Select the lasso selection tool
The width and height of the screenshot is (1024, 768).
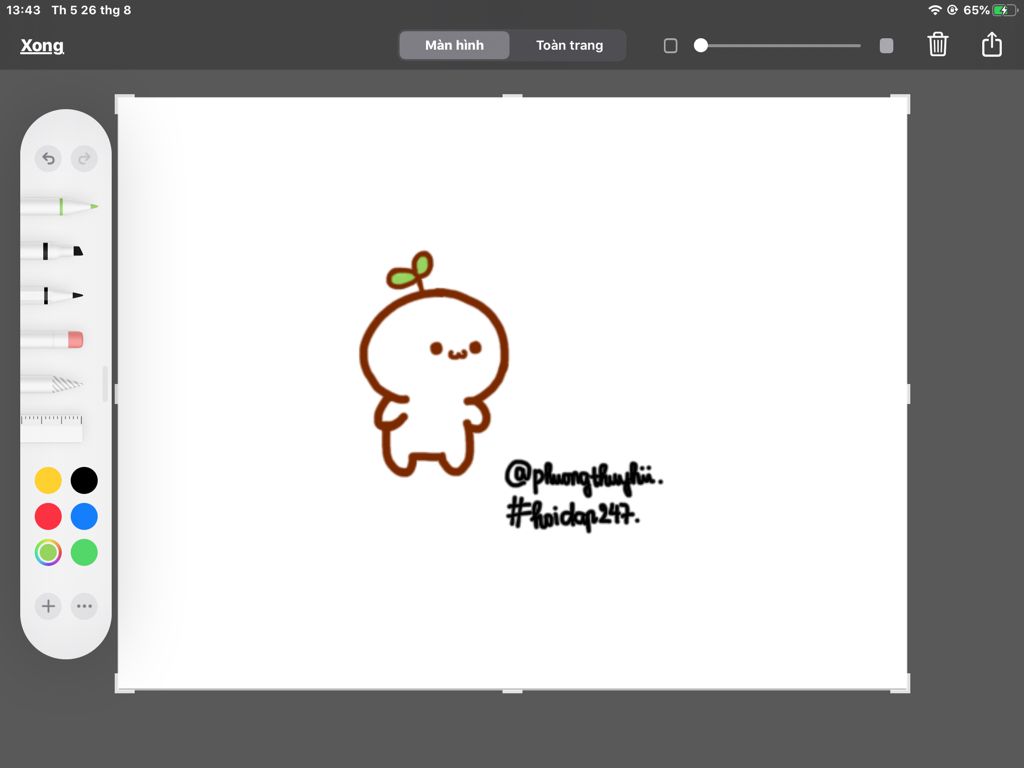click(52, 383)
